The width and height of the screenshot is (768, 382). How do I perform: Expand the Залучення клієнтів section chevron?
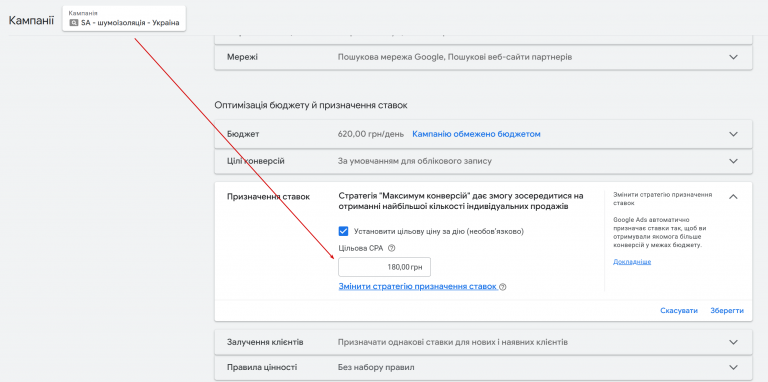coord(733,342)
